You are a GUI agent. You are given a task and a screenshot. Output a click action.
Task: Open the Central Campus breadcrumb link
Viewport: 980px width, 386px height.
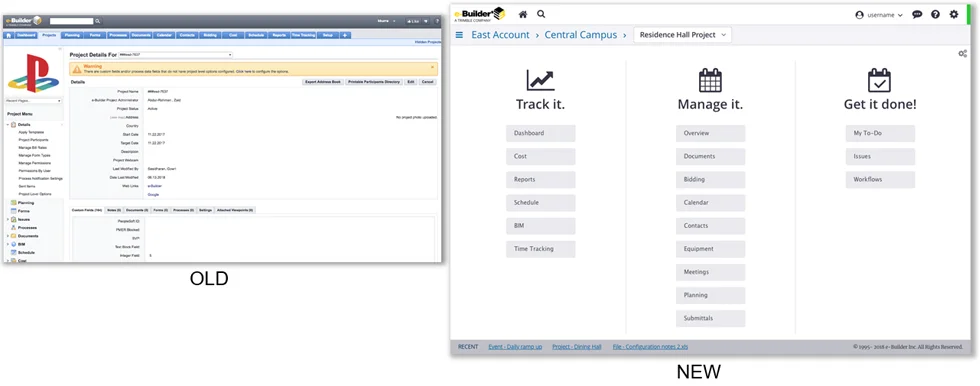point(581,35)
